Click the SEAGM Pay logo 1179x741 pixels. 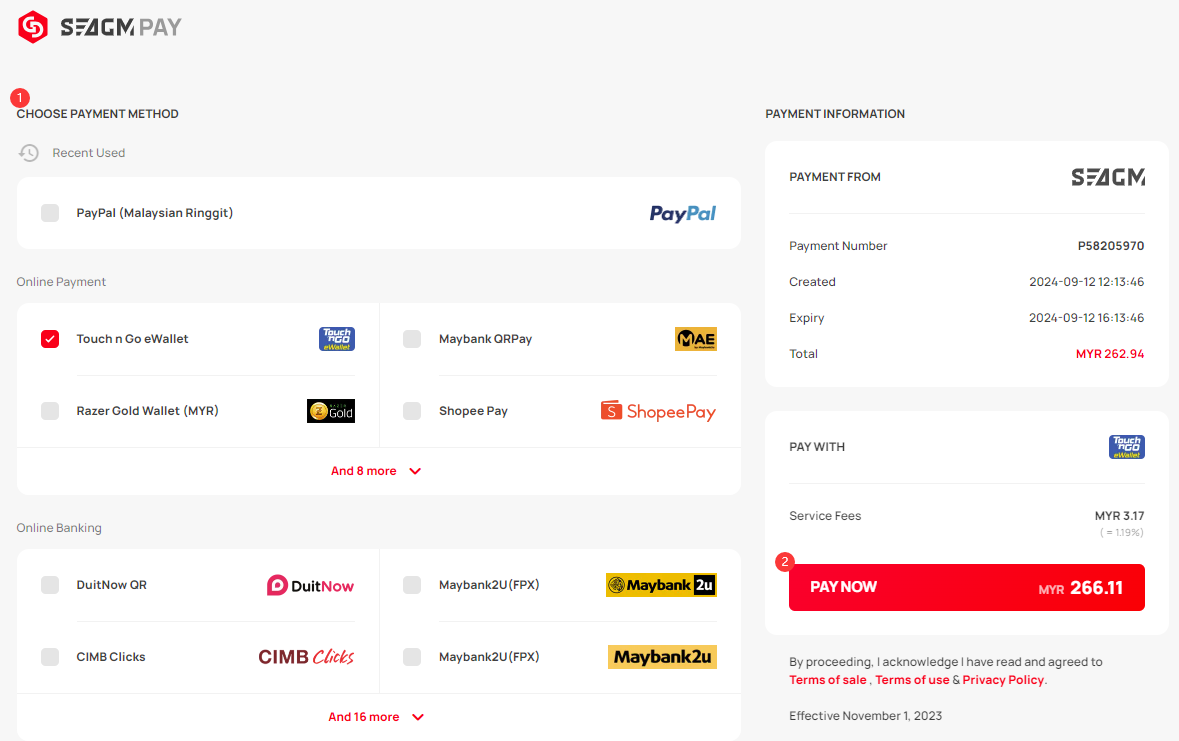[x=99, y=27]
